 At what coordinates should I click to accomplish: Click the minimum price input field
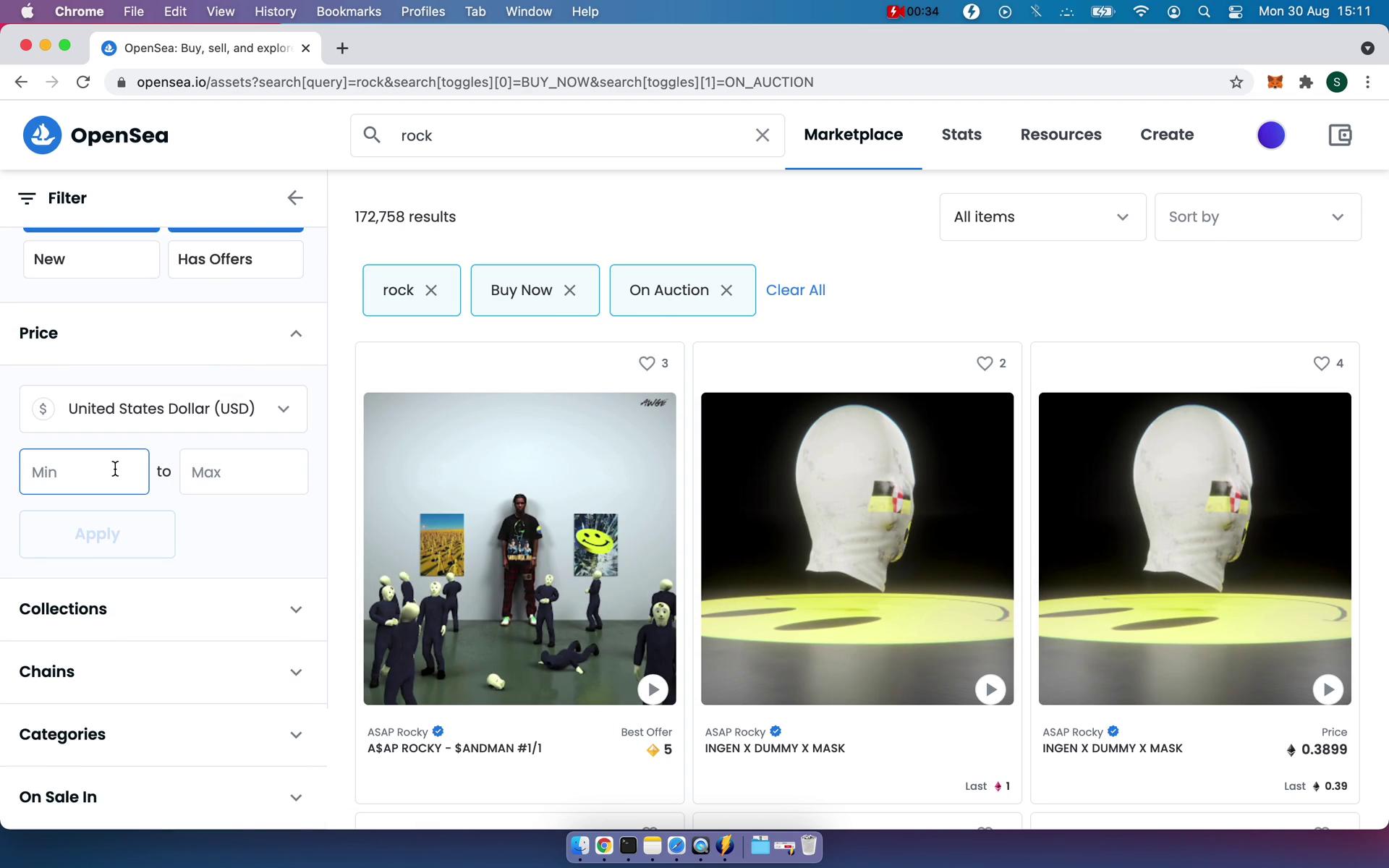coord(85,471)
